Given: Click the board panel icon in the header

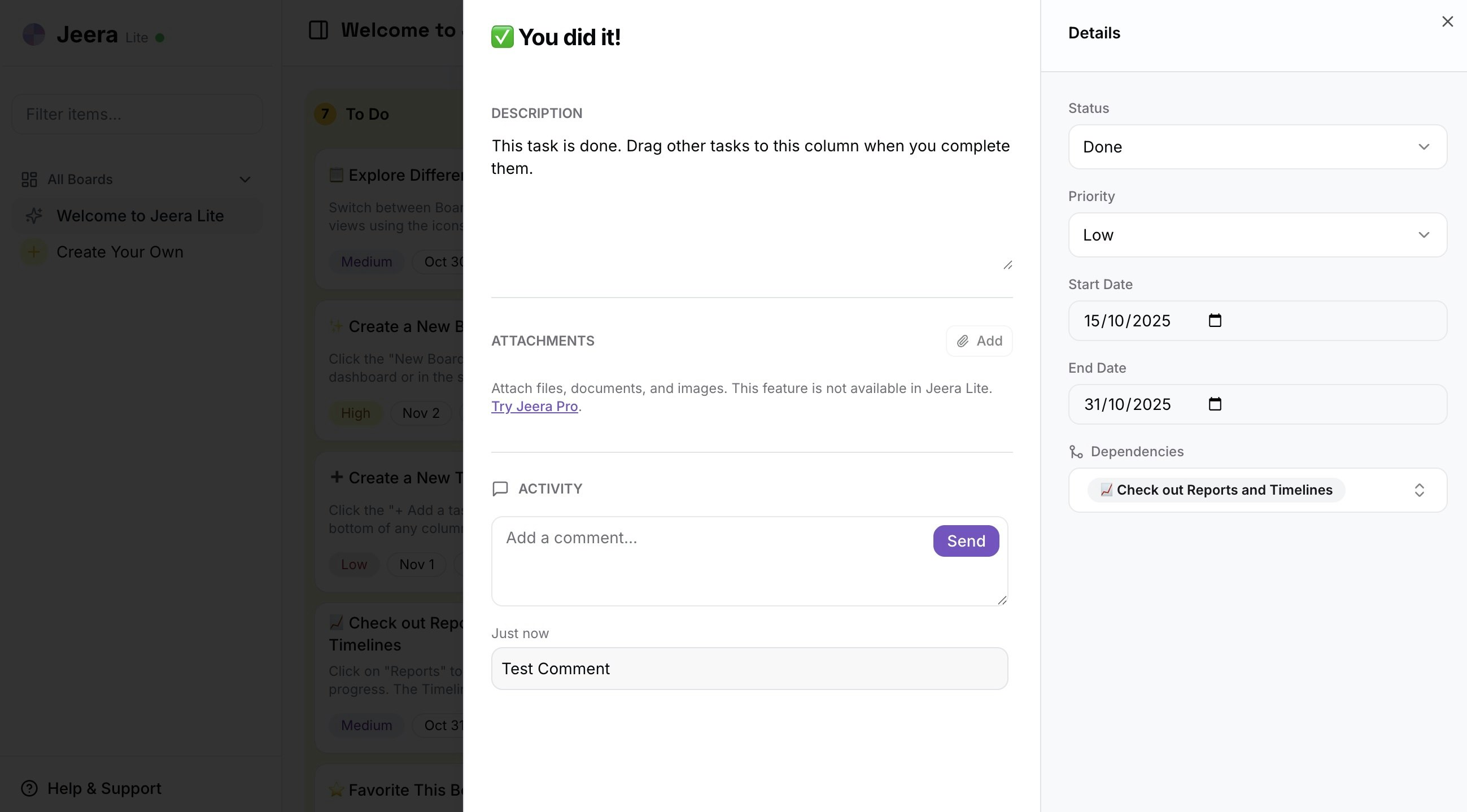Looking at the screenshot, I should pos(318,29).
